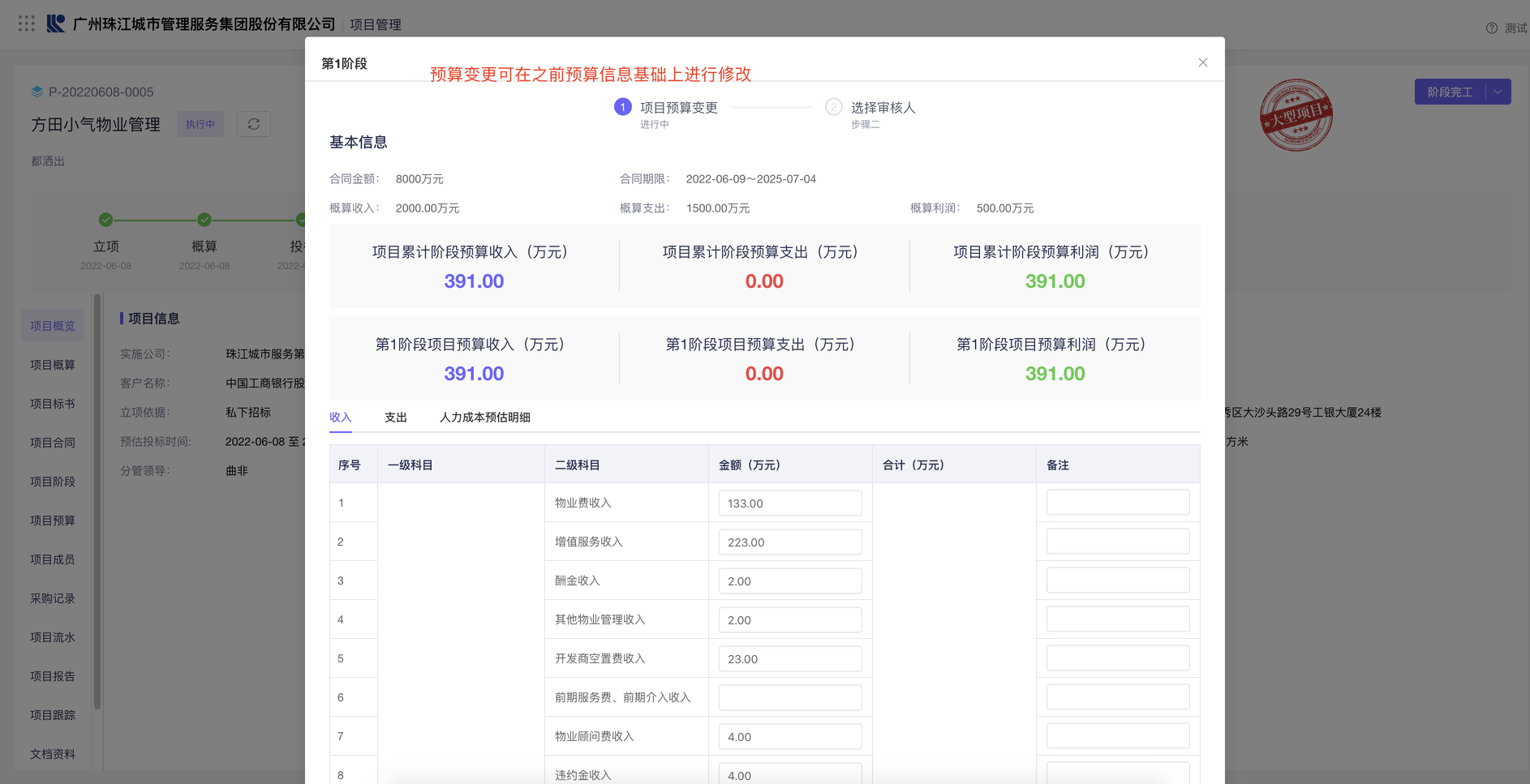Screen dimensions: 1530x784
Task: Click the 备注 field for 酬金收入
Action: coord(1118,580)
